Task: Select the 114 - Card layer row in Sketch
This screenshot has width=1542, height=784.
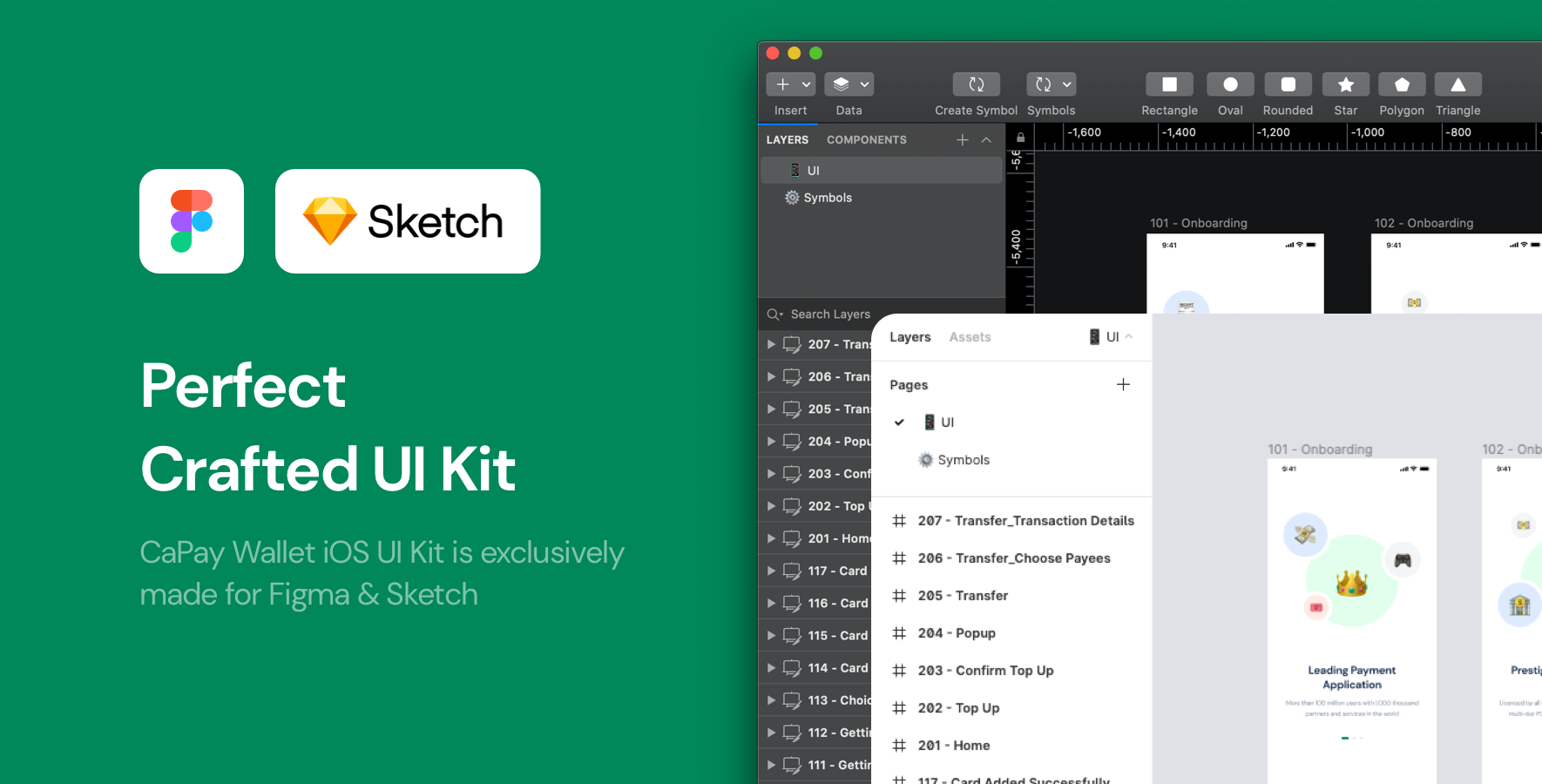Action: [815, 668]
